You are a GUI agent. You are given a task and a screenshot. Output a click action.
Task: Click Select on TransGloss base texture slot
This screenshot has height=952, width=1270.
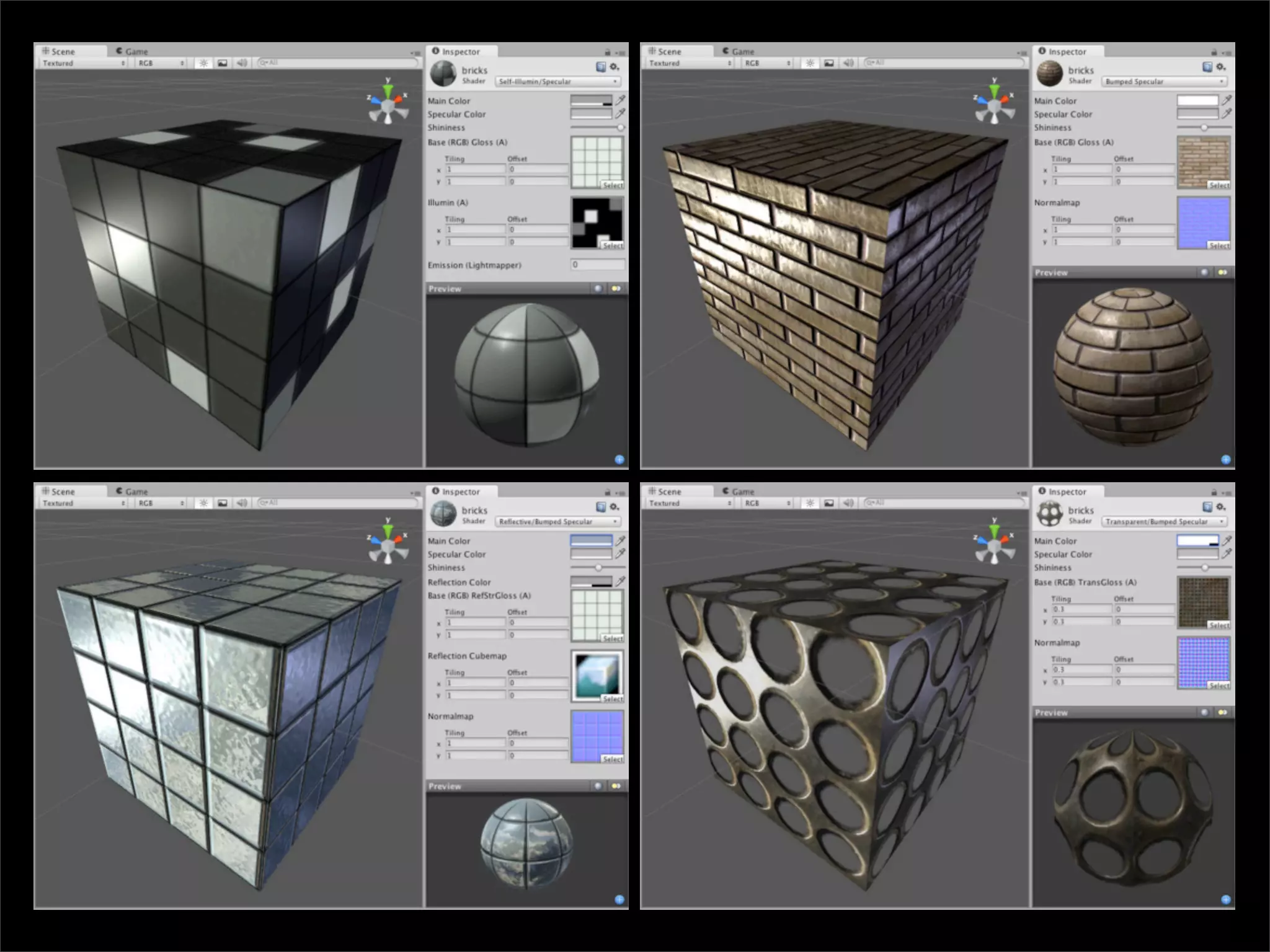pyautogui.click(x=1219, y=625)
